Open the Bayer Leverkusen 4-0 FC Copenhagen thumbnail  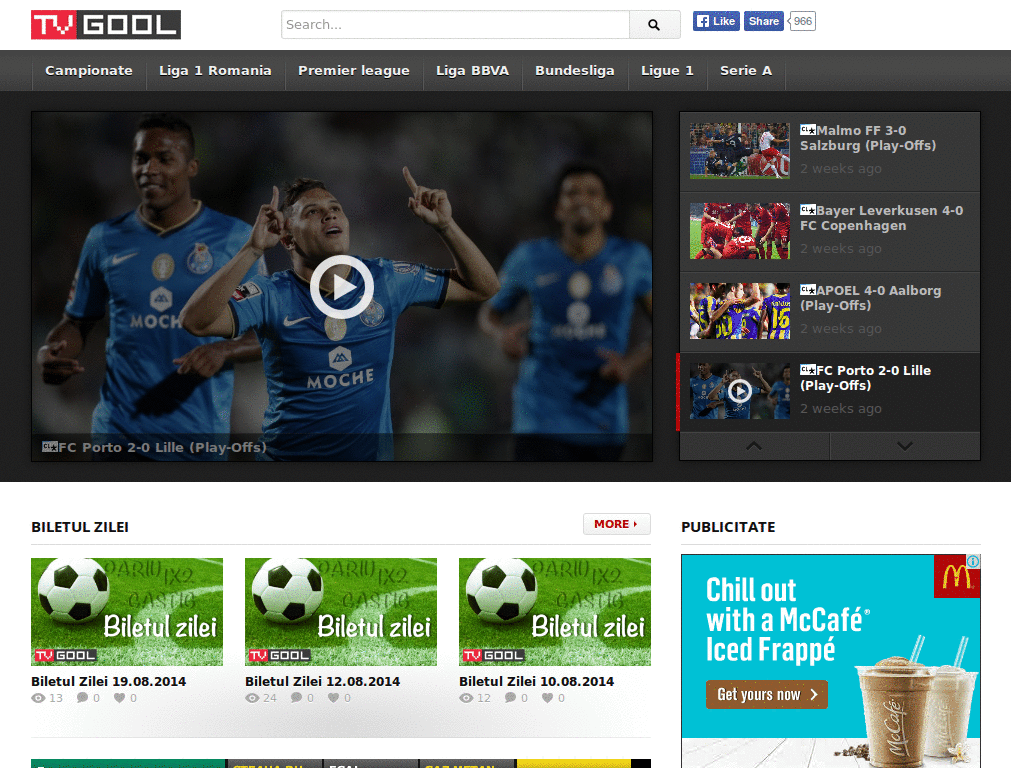(x=739, y=231)
